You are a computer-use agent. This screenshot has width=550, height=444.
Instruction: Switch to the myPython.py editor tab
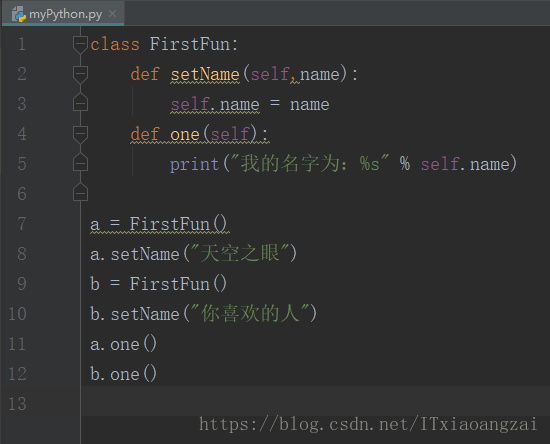click(x=63, y=14)
